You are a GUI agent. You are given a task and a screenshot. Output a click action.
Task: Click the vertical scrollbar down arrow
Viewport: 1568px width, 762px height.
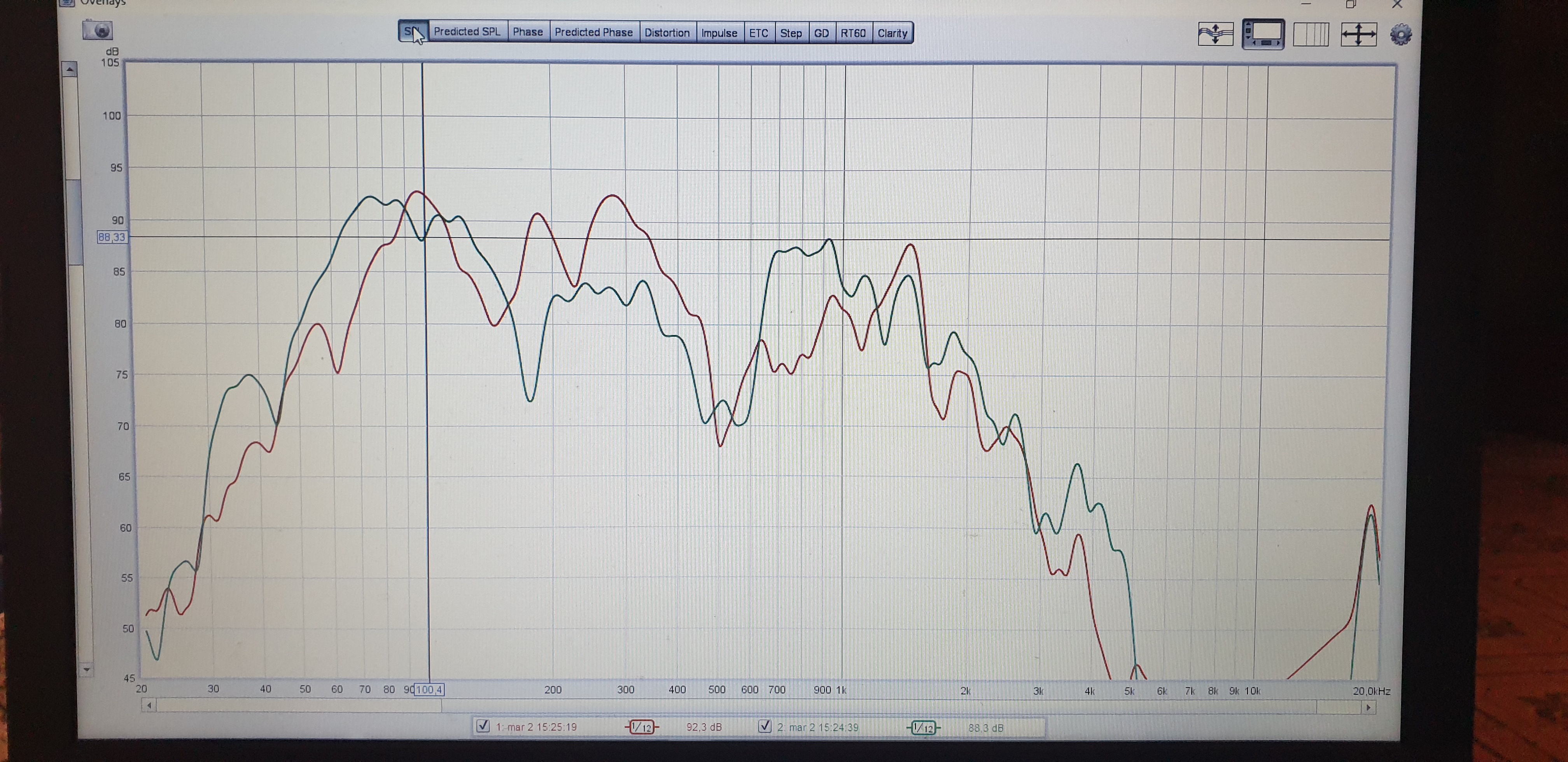[86, 669]
